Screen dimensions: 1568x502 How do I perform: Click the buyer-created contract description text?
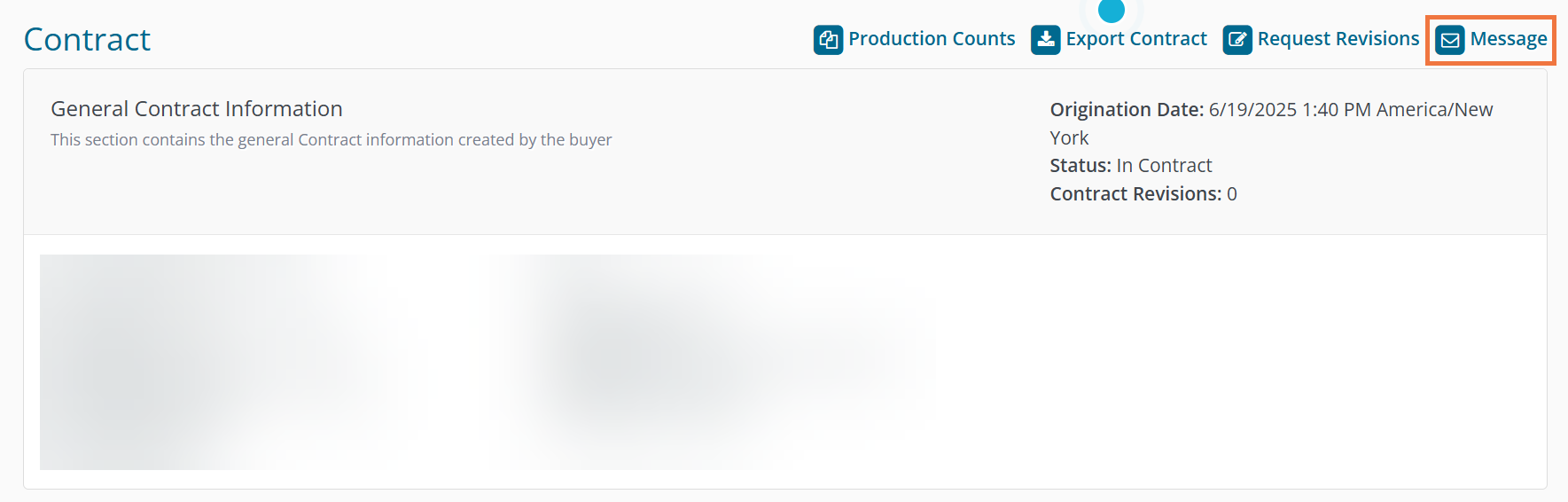tap(331, 140)
